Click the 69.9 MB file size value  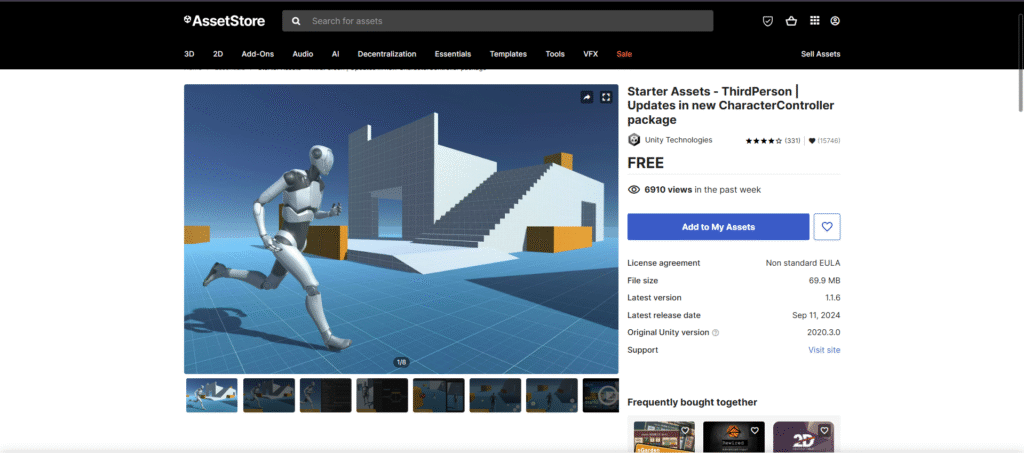[x=825, y=281]
